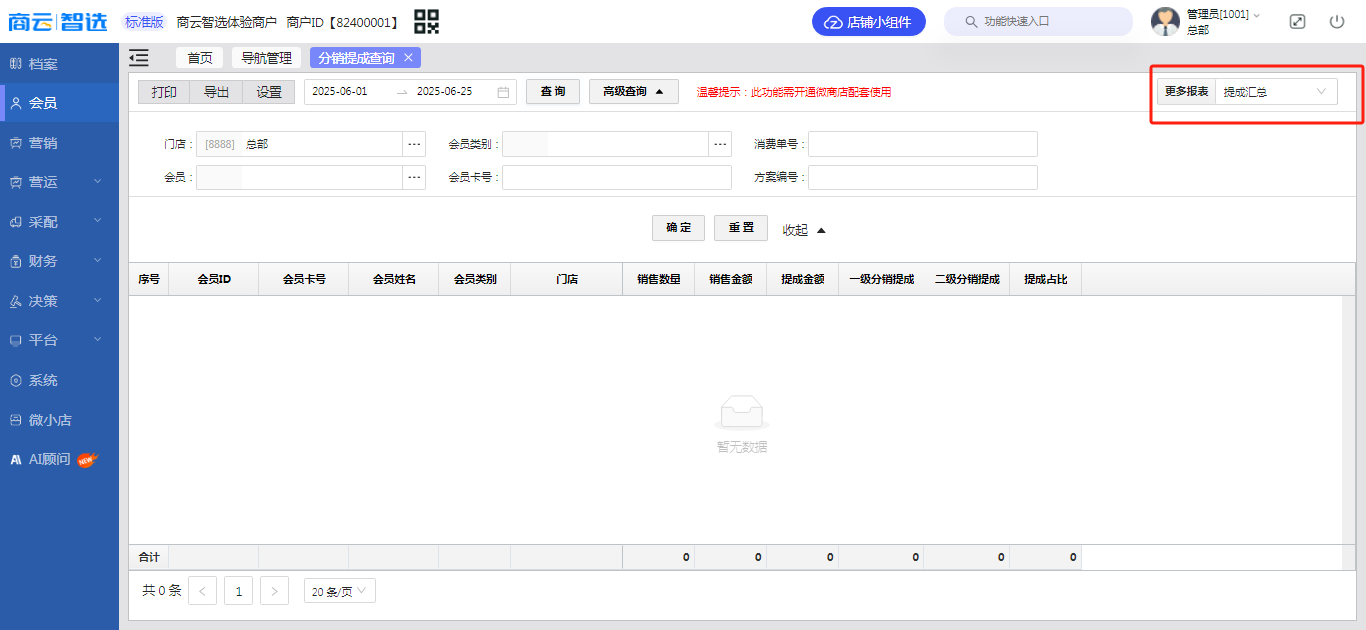Expand the 财务 sidebar menu
Viewport: 1366px width, 630px height.
[x=59, y=261]
